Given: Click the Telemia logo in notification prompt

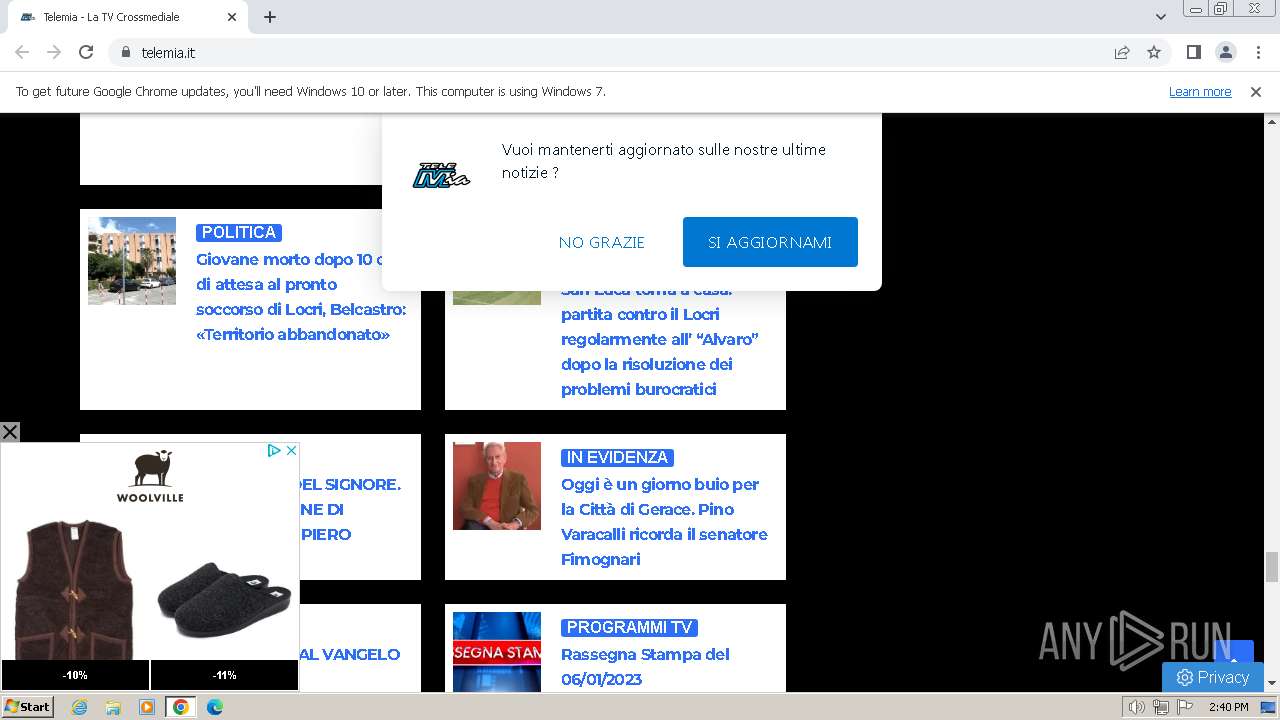Looking at the screenshot, I should pyautogui.click(x=442, y=175).
